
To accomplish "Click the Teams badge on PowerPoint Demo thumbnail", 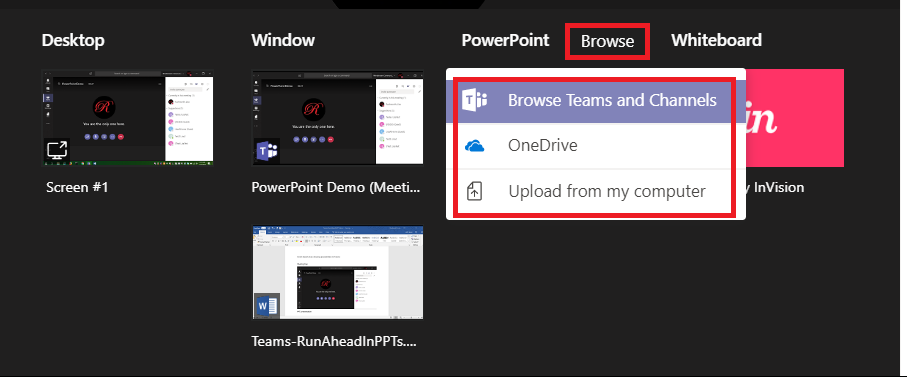I will click(x=267, y=151).
